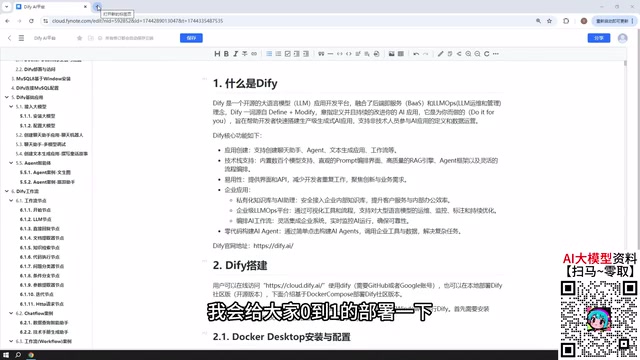Screen dimensions: 640x360
Task: Jump to outline item 6.1.11 Http请求节点
Action: click(42, 304)
